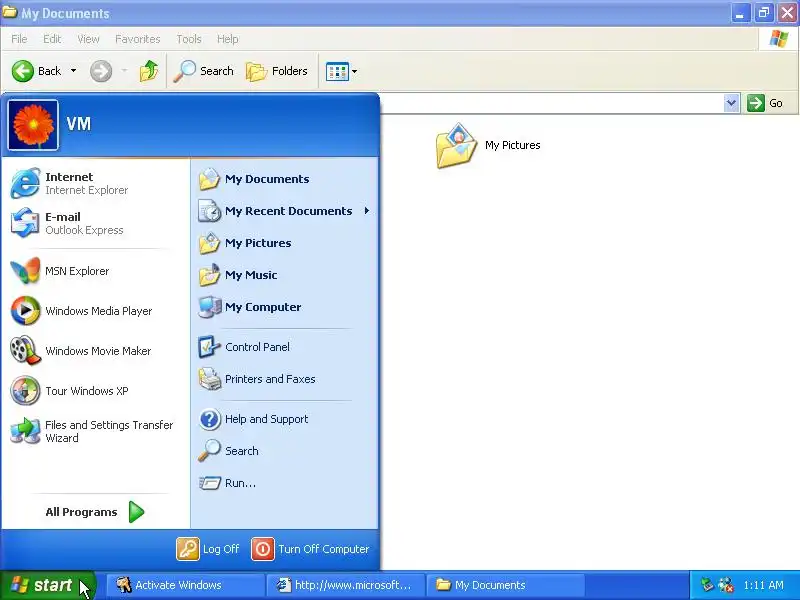Open Internet Explorer from Start menu
This screenshot has width=800, height=600.
click(x=95, y=183)
